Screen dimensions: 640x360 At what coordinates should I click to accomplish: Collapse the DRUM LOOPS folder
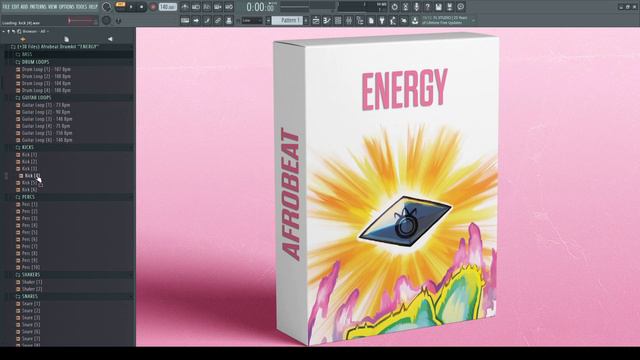[35, 62]
